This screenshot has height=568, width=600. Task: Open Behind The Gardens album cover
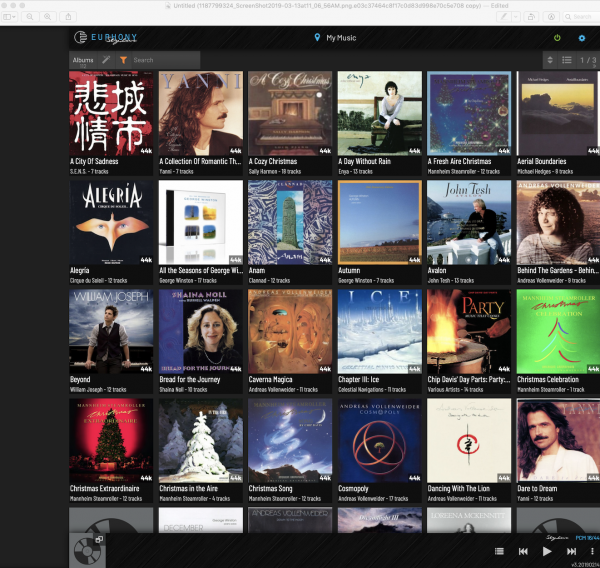(x=558, y=222)
